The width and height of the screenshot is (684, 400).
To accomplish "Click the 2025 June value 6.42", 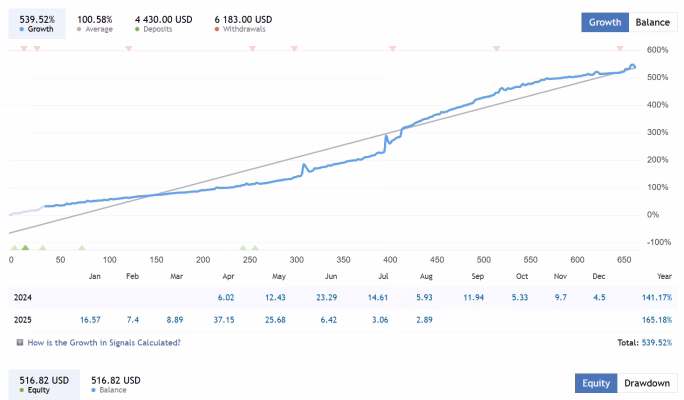I will (x=328, y=320).
